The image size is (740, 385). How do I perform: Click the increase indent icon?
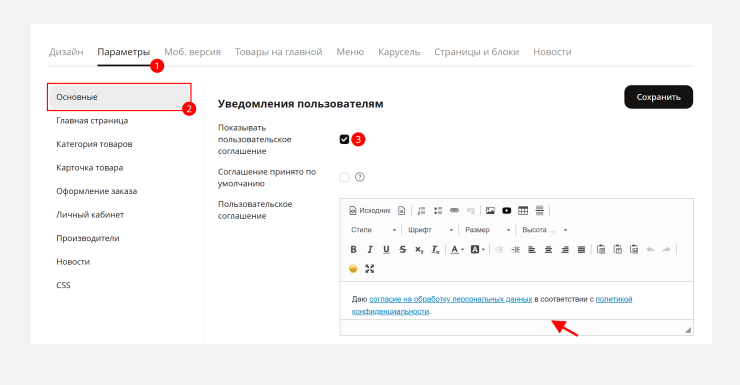(515, 250)
